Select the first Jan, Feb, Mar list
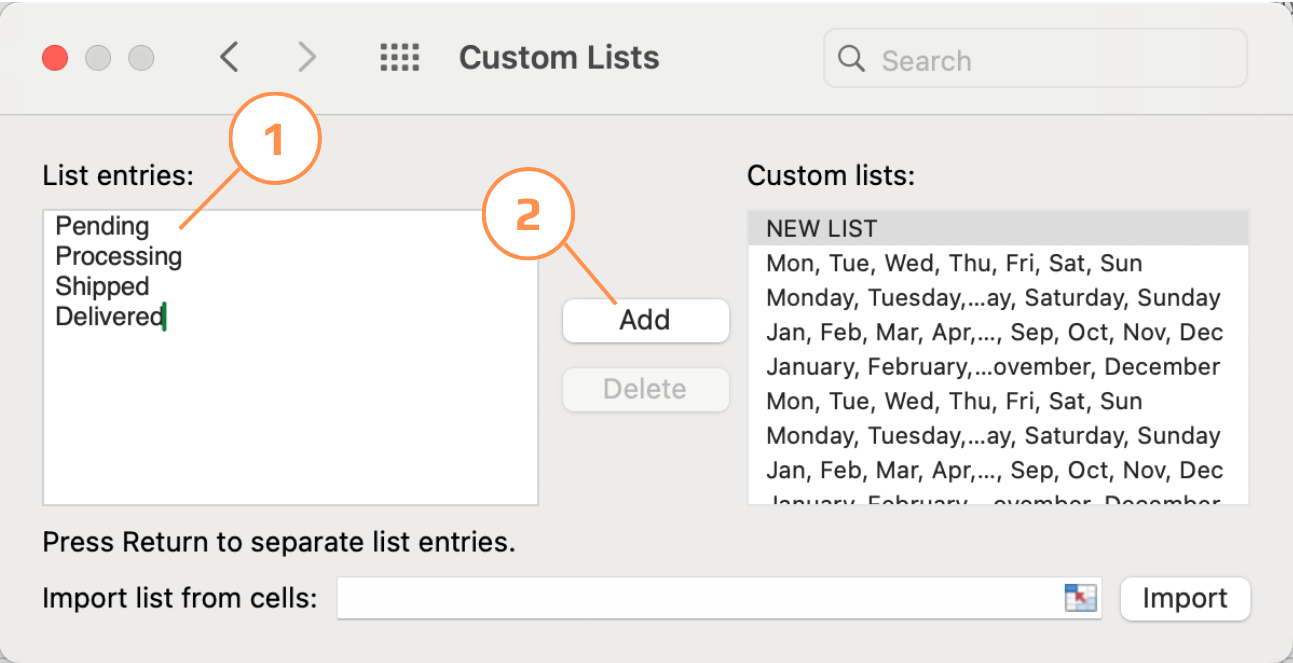The width and height of the screenshot is (1293, 663). [994, 332]
